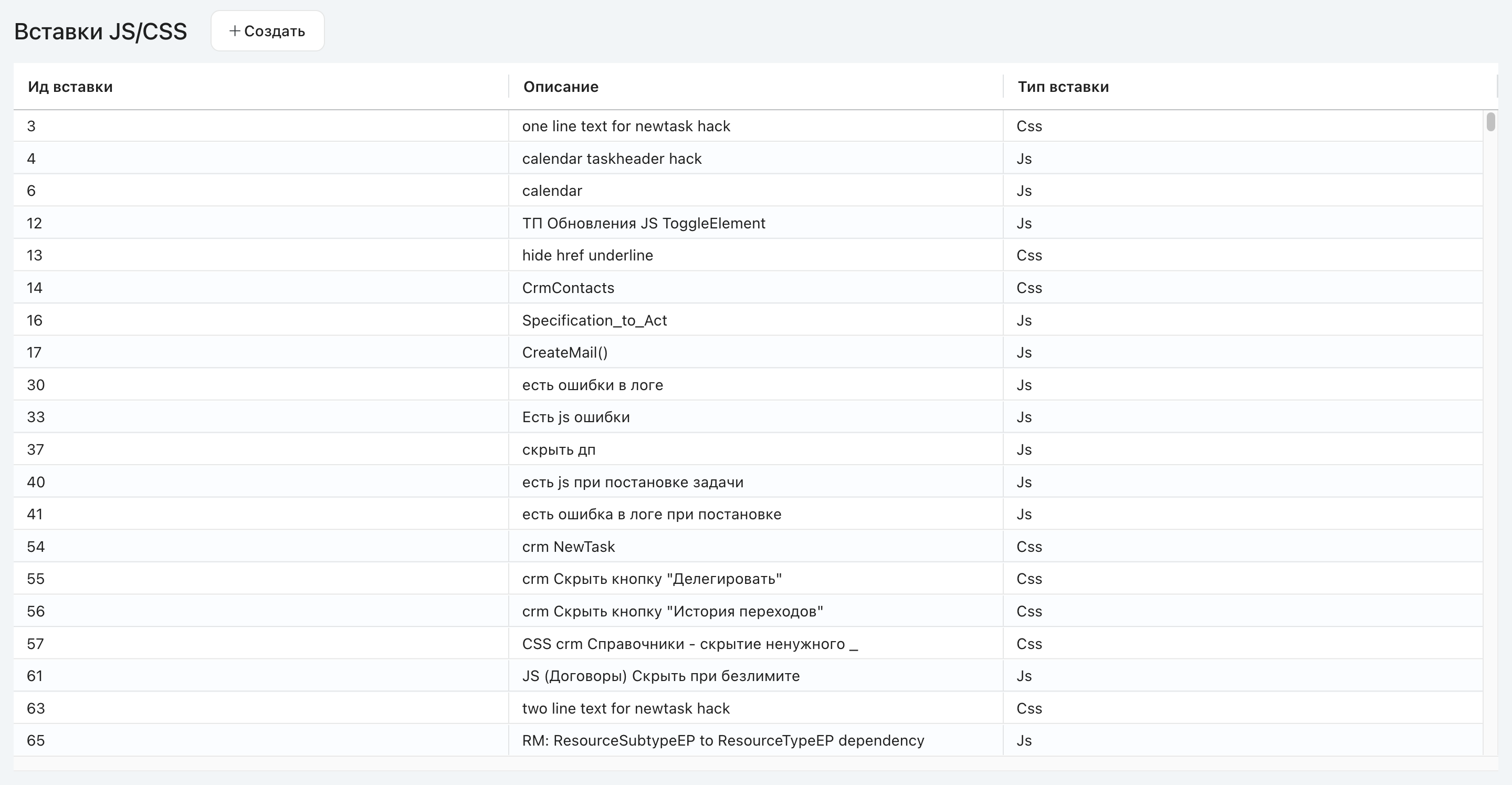The height and width of the screenshot is (785, 1512).
Task: Open the 'CrmContacts' insert
Action: [748, 288]
